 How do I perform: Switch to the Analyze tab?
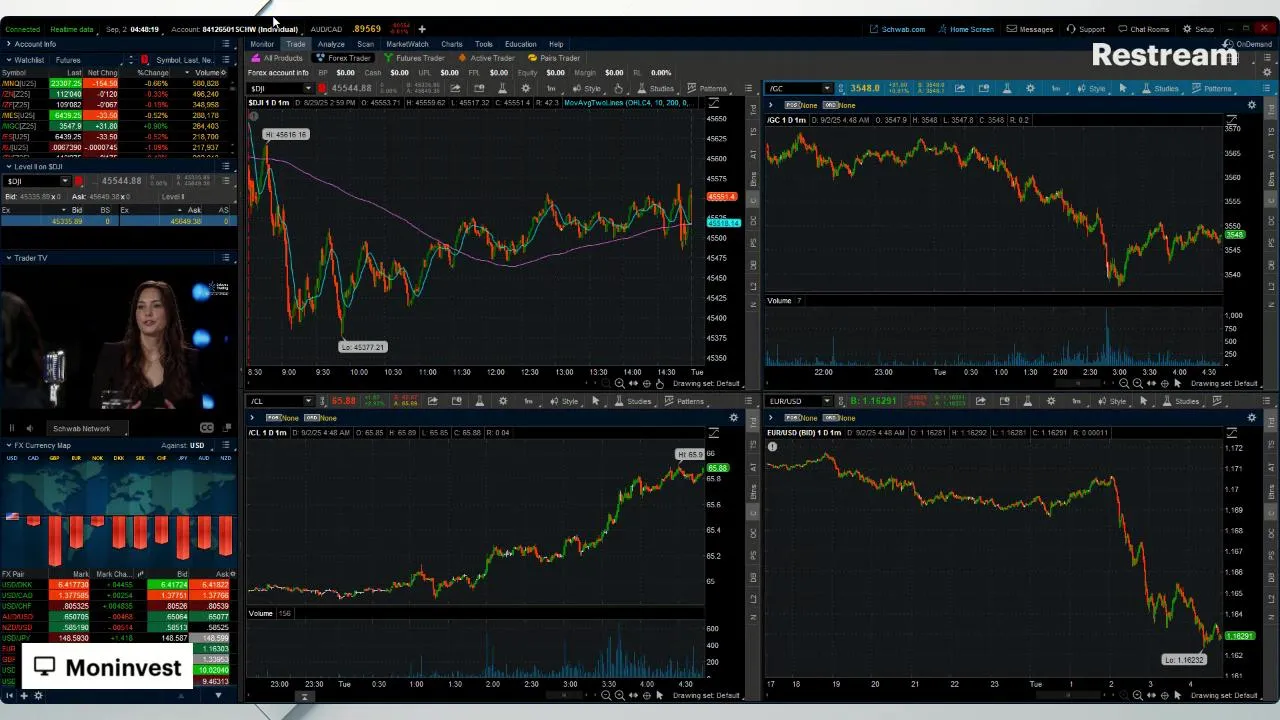pos(331,44)
